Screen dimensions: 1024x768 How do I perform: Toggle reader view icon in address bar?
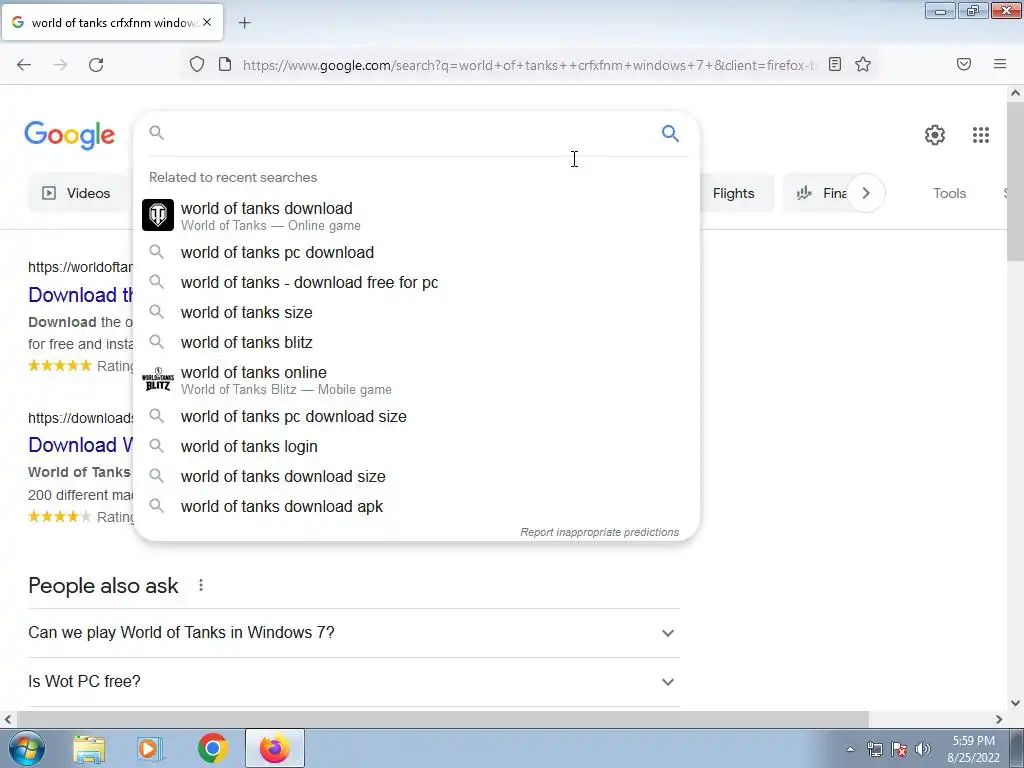point(835,64)
